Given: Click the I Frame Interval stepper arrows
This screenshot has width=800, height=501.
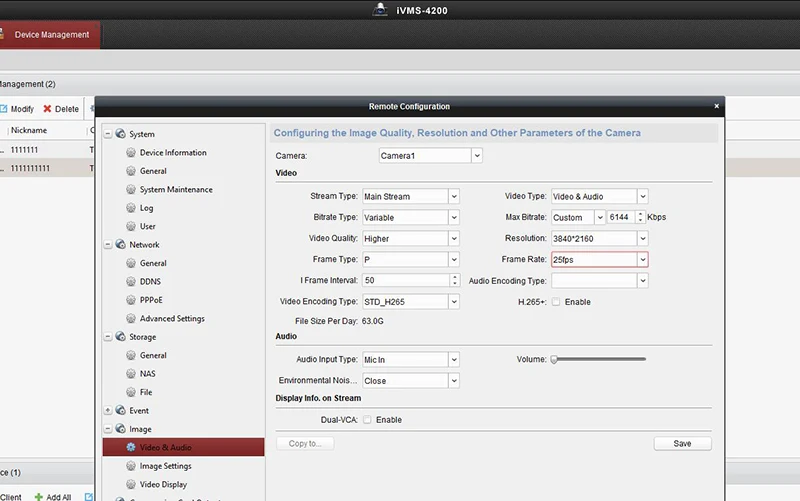Looking at the screenshot, I should [x=454, y=280].
